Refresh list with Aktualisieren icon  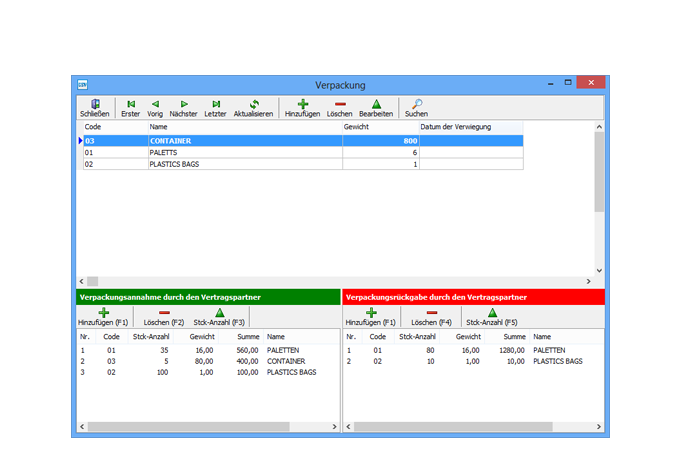[x=253, y=104]
